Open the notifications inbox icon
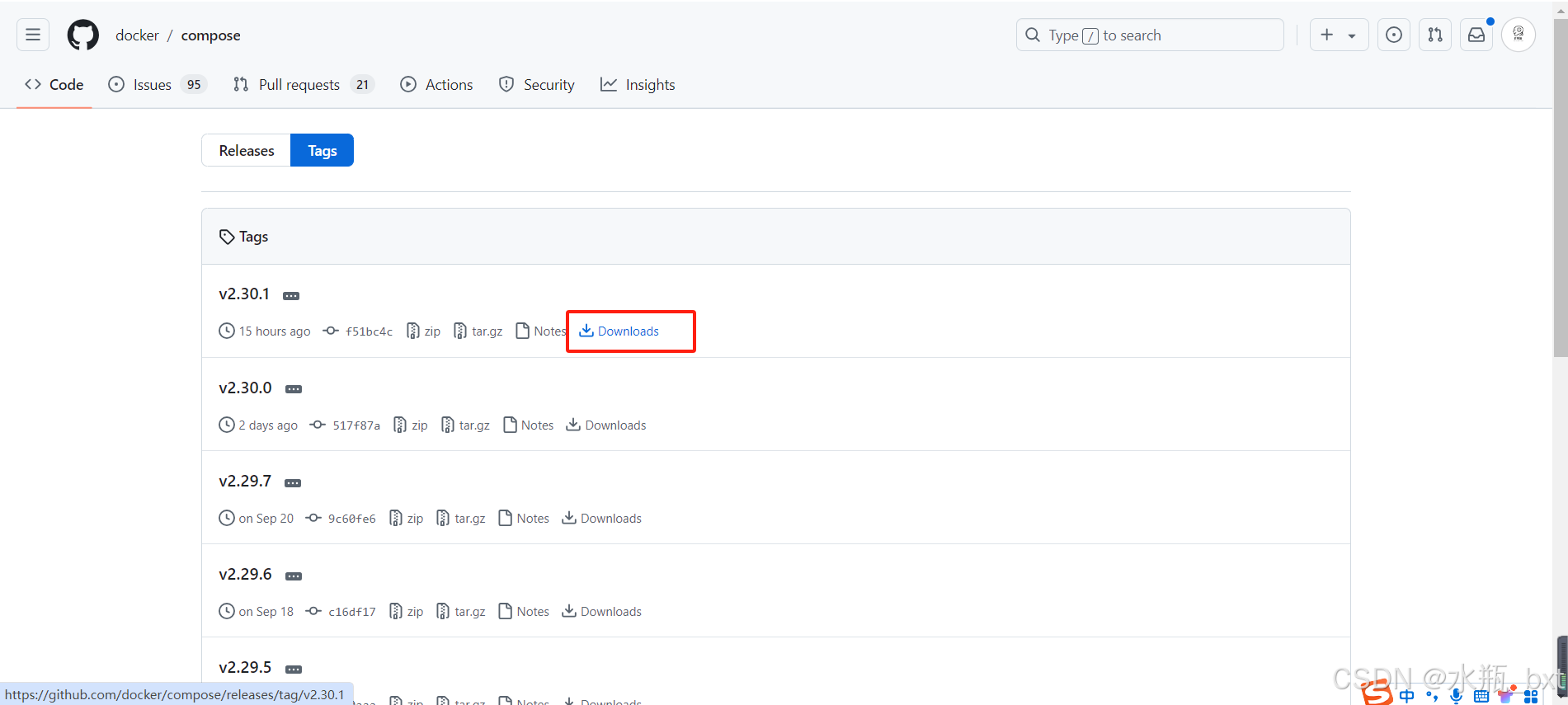This screenshot has height=705, width=1568. (1476, 35)
